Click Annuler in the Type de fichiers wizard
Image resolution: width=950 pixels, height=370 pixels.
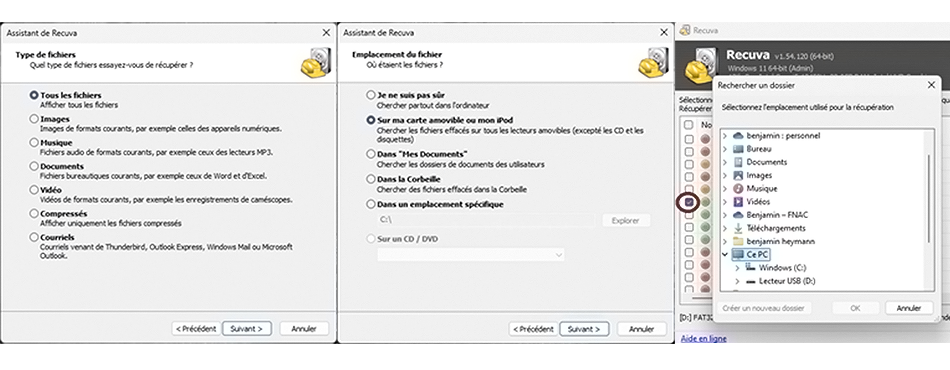(x=304, y=329)
